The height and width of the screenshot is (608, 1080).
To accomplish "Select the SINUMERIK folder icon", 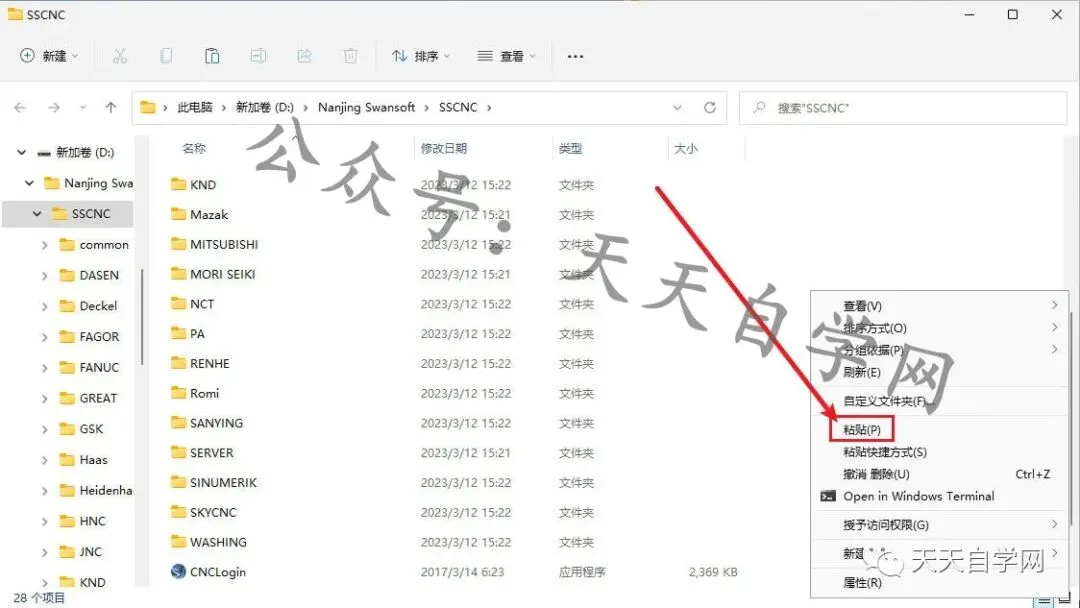I will point(178,482).
